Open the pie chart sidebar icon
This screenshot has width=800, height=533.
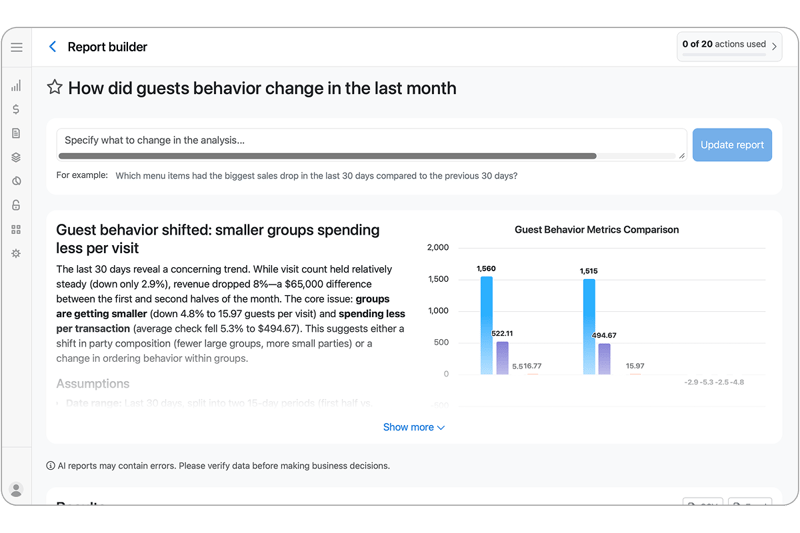click(16, 181)
